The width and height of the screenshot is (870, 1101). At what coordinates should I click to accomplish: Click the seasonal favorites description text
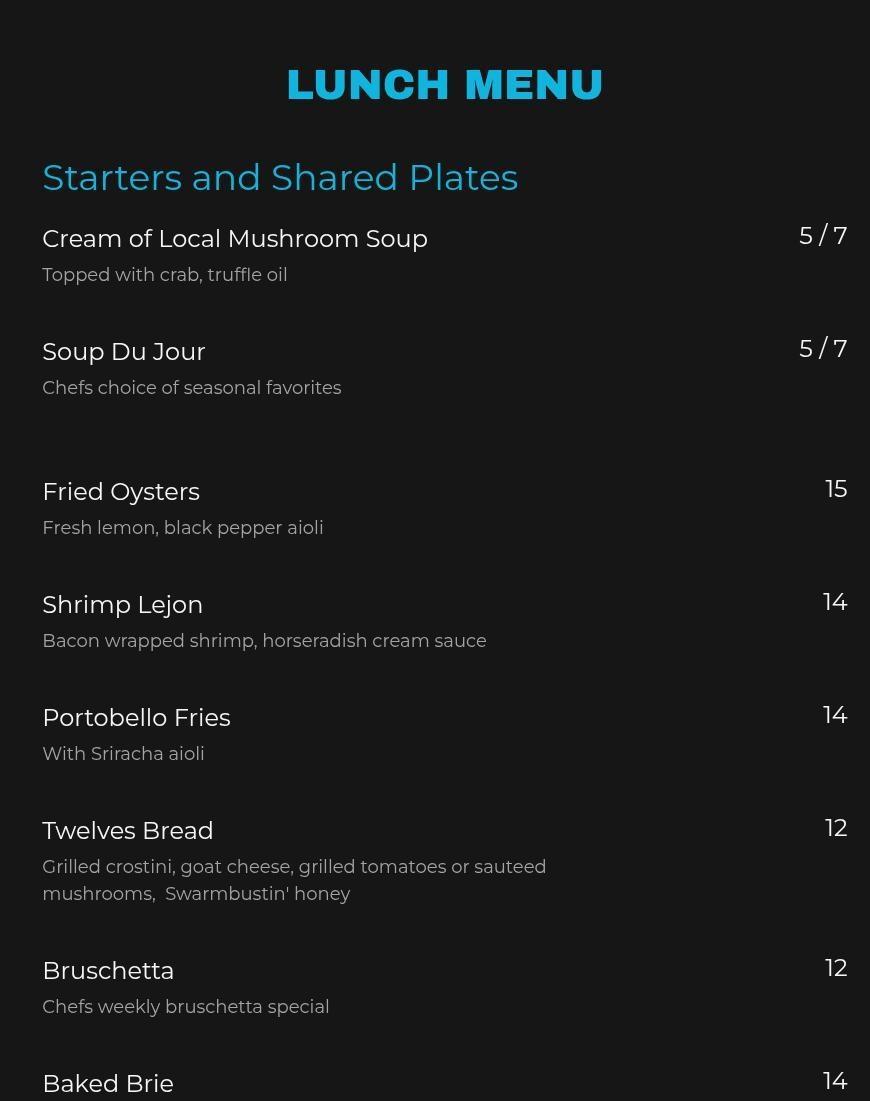(192, 388)
